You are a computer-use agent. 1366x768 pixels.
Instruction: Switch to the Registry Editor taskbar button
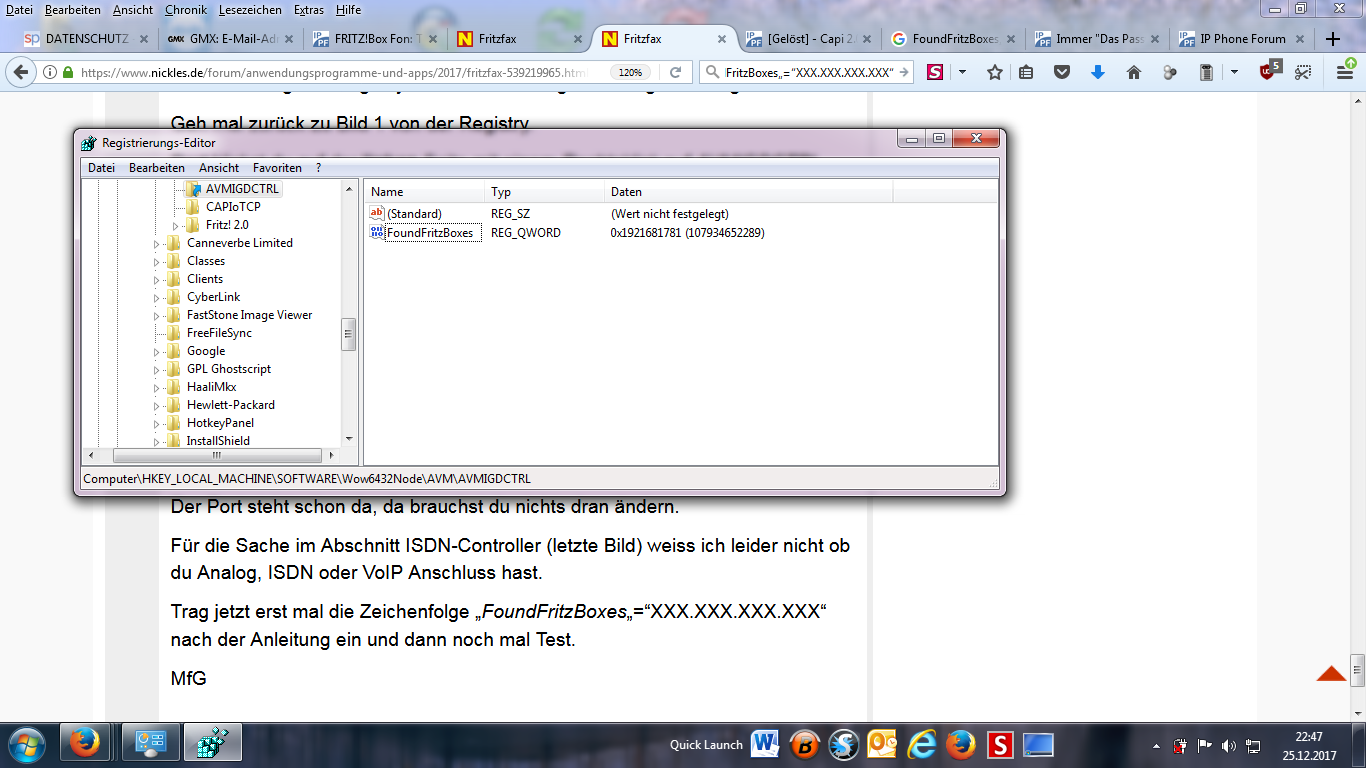[211, 744]
